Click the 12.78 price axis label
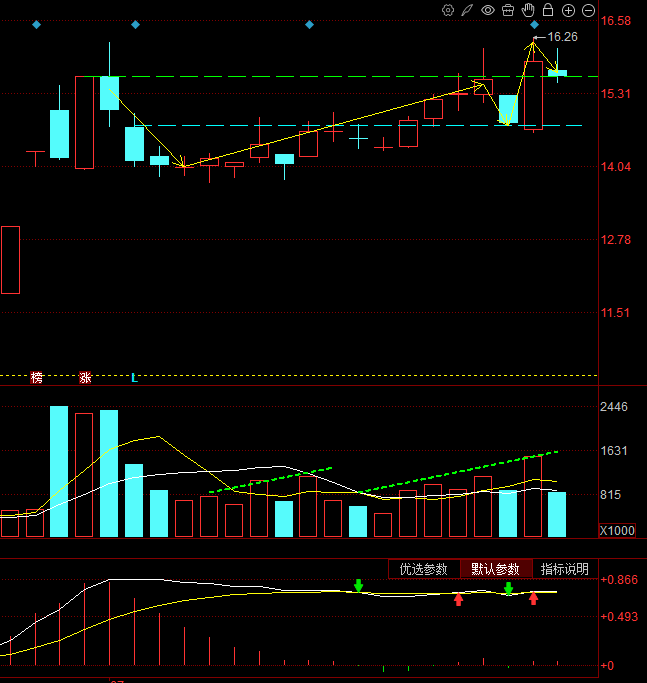The width and height of the screenshot is (647, 683). [x=616, y=240]
